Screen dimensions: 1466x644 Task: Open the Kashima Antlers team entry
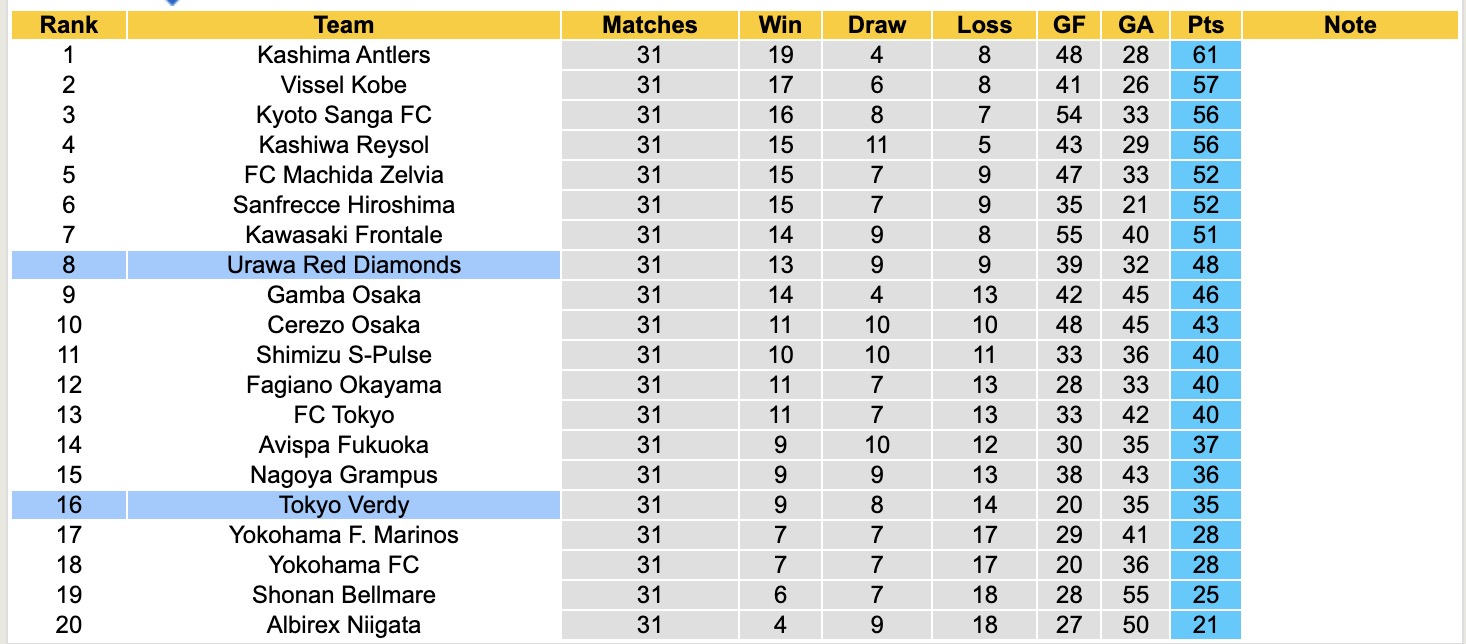click(x=343, y=55)
